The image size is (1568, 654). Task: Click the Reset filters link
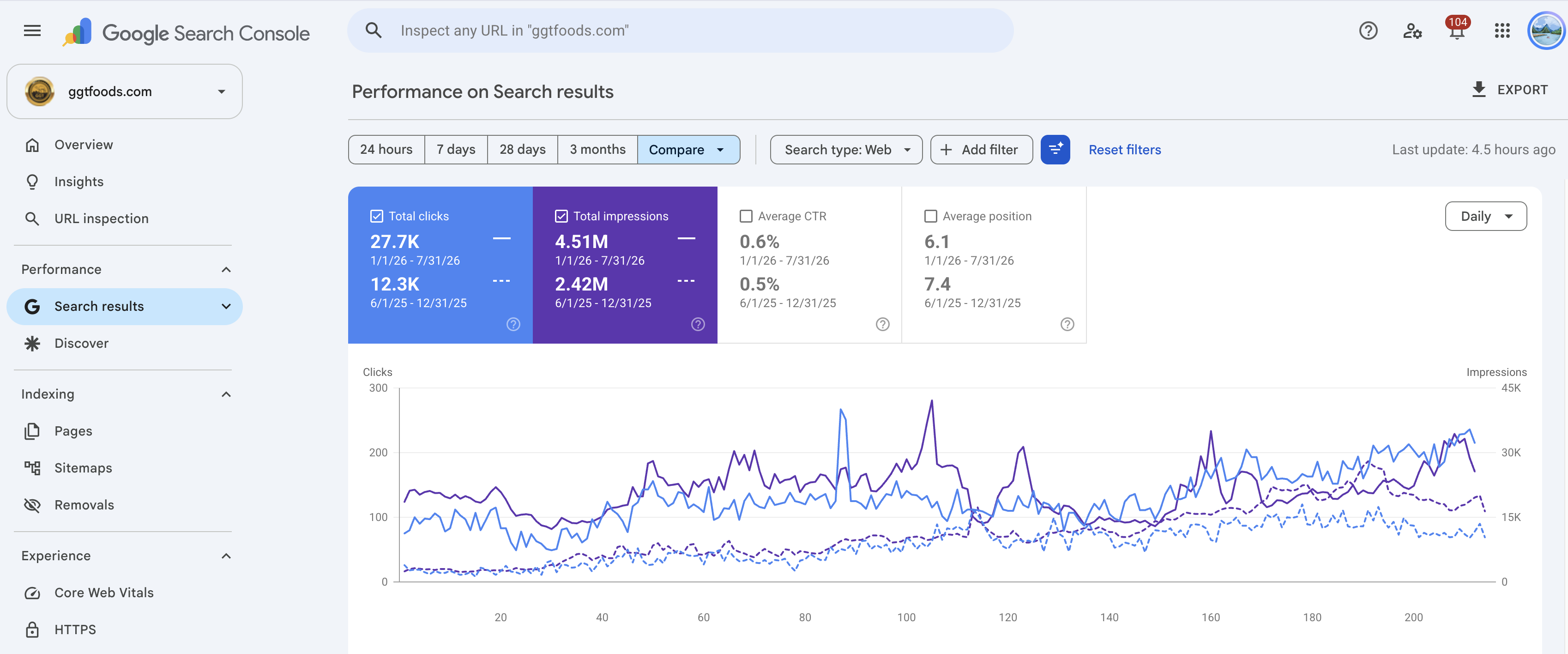pos(1124,150)
